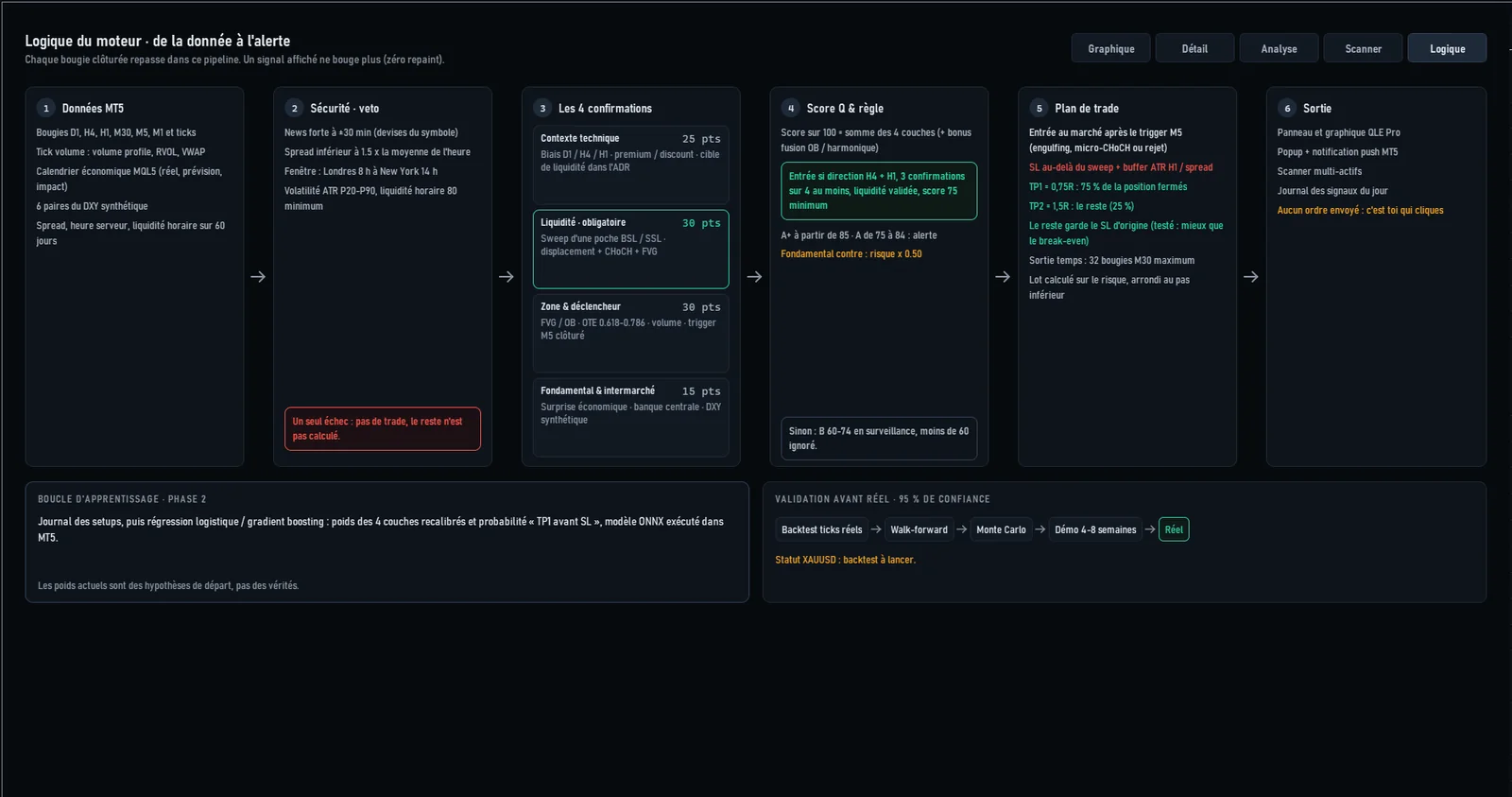
Task: Click the 'Backtest ticks réels' step chip
Action: click(821, 529)
